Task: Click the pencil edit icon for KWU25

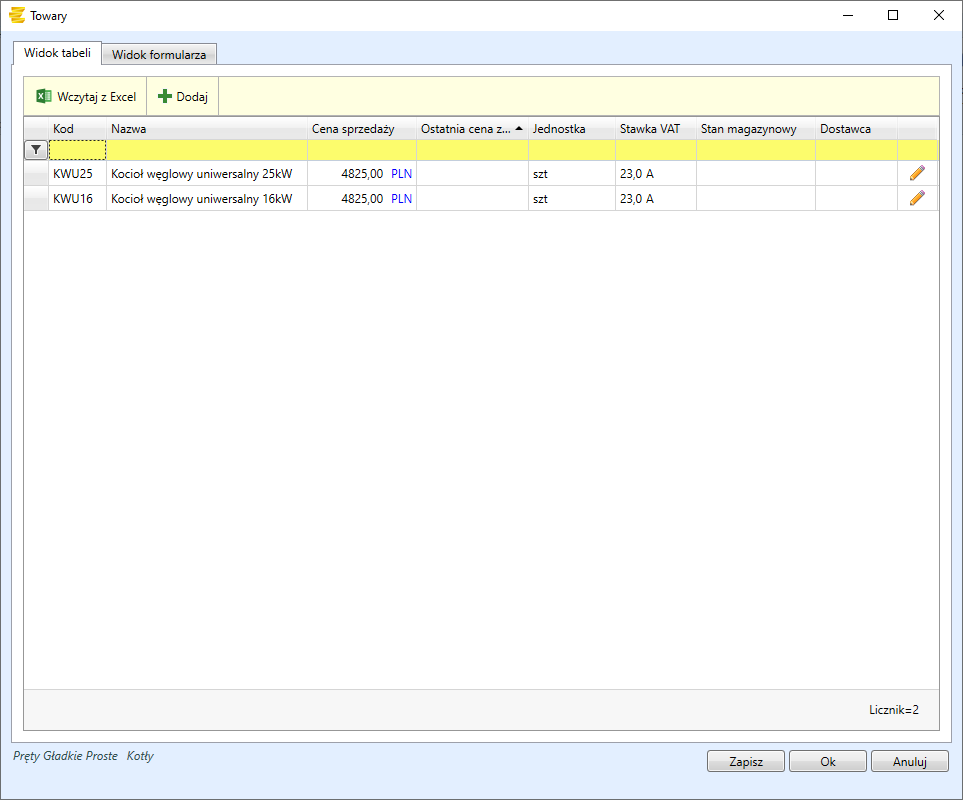Action: coord(917,173)
